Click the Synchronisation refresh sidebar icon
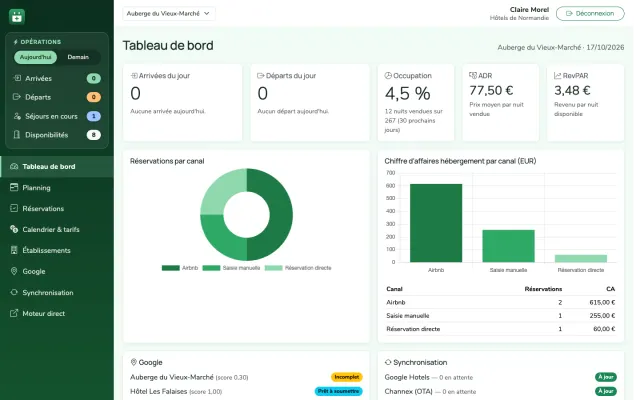The width and height of the screenshot is (640, 400). [x=14, y=292]
